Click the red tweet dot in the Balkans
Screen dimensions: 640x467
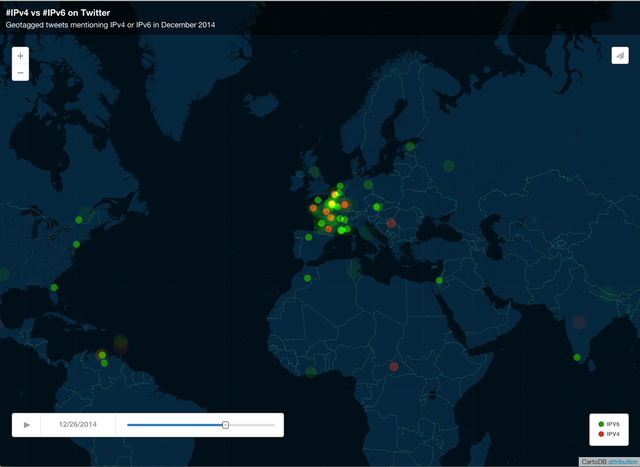pyautogui.click(x=391, y=223)
